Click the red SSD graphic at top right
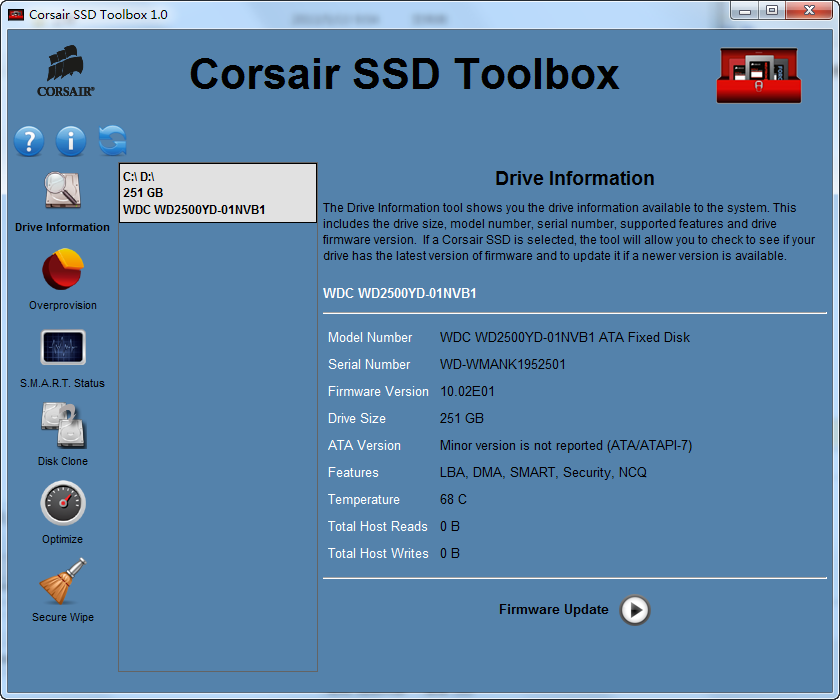840x700 pixels. click(x=758, y=75)
